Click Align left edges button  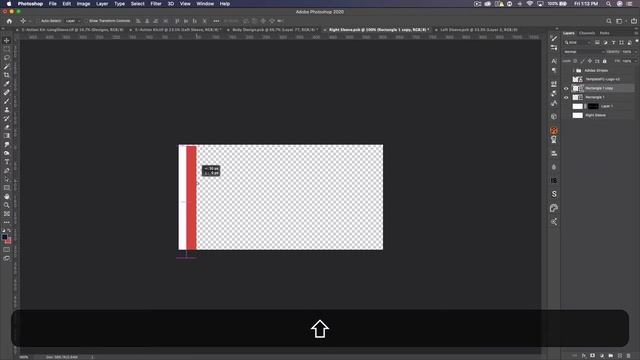pyautogui.click(x=138, y=21)
